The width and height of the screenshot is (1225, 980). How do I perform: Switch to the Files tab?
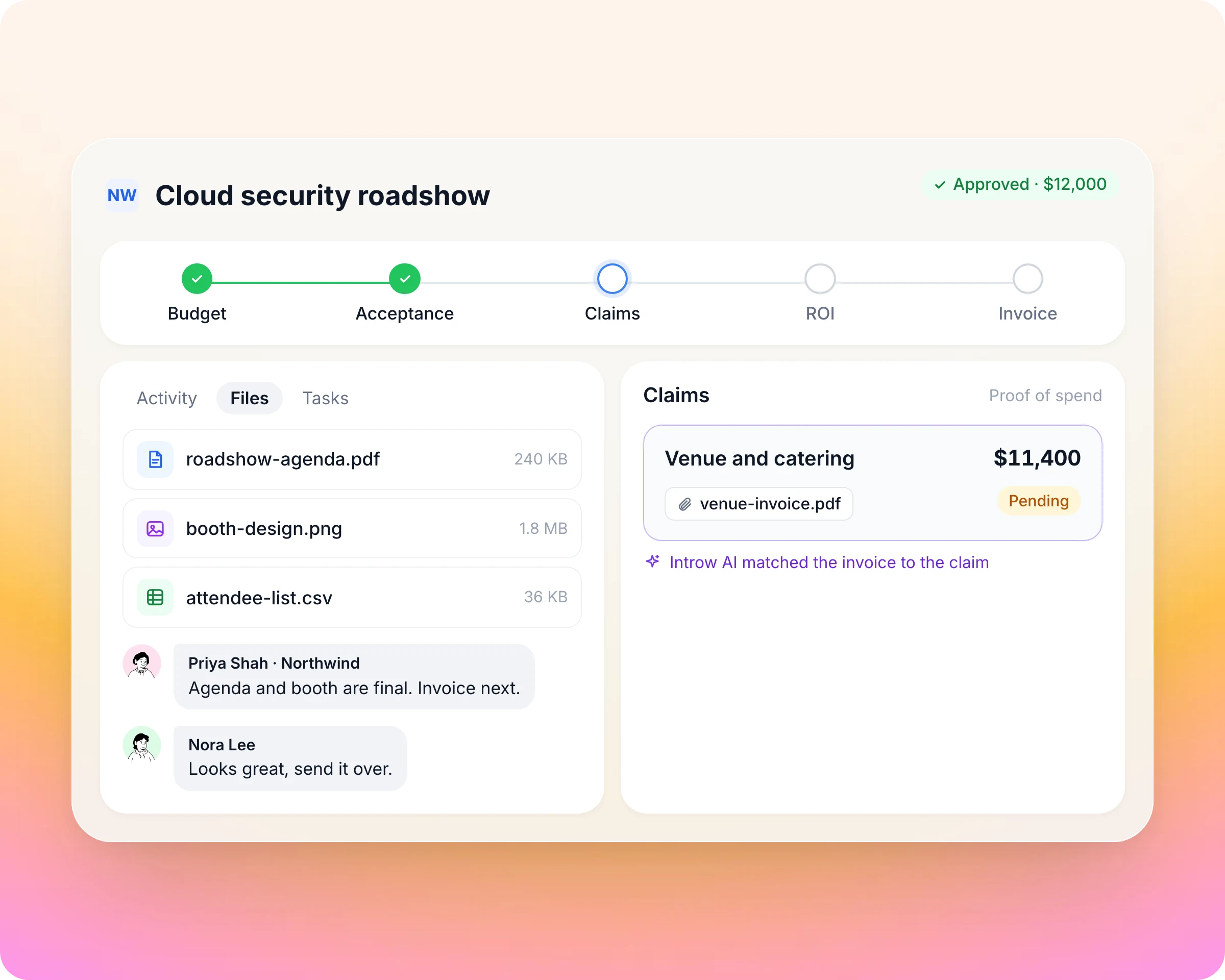250,398
